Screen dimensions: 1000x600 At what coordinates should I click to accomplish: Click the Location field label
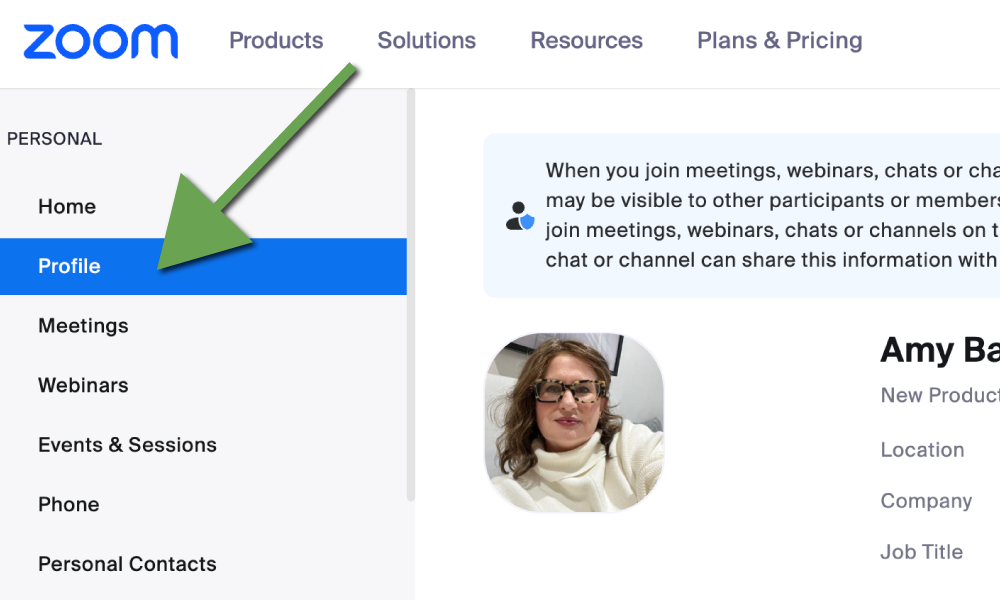coord(922,450)
